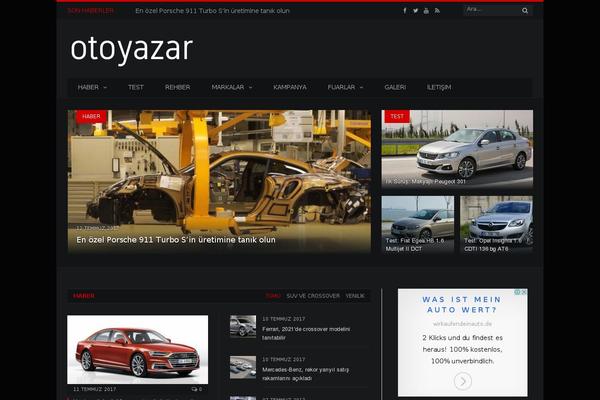Open the Peugeot 301 test article title
This screenshot has height=400, width=600.
tap(426, 181)
